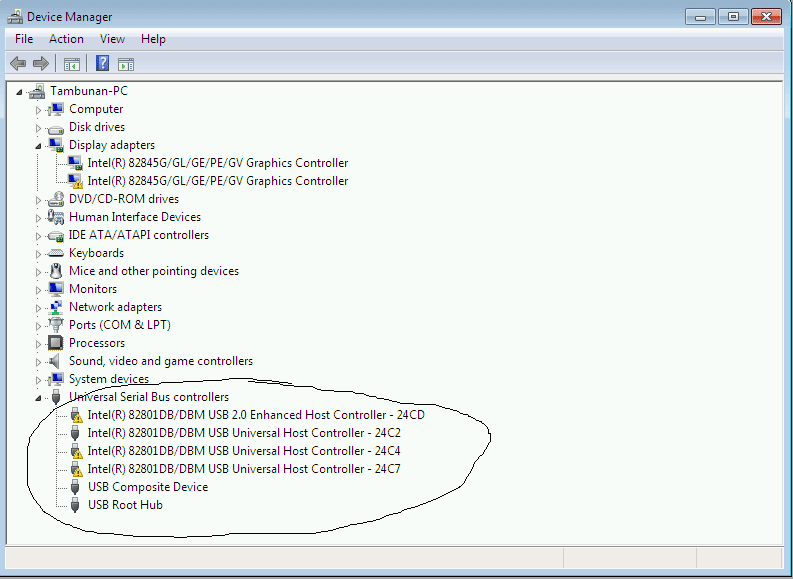793x579 pixels.
Task: Select the USB Composite Device label
Action: [148, 487]
